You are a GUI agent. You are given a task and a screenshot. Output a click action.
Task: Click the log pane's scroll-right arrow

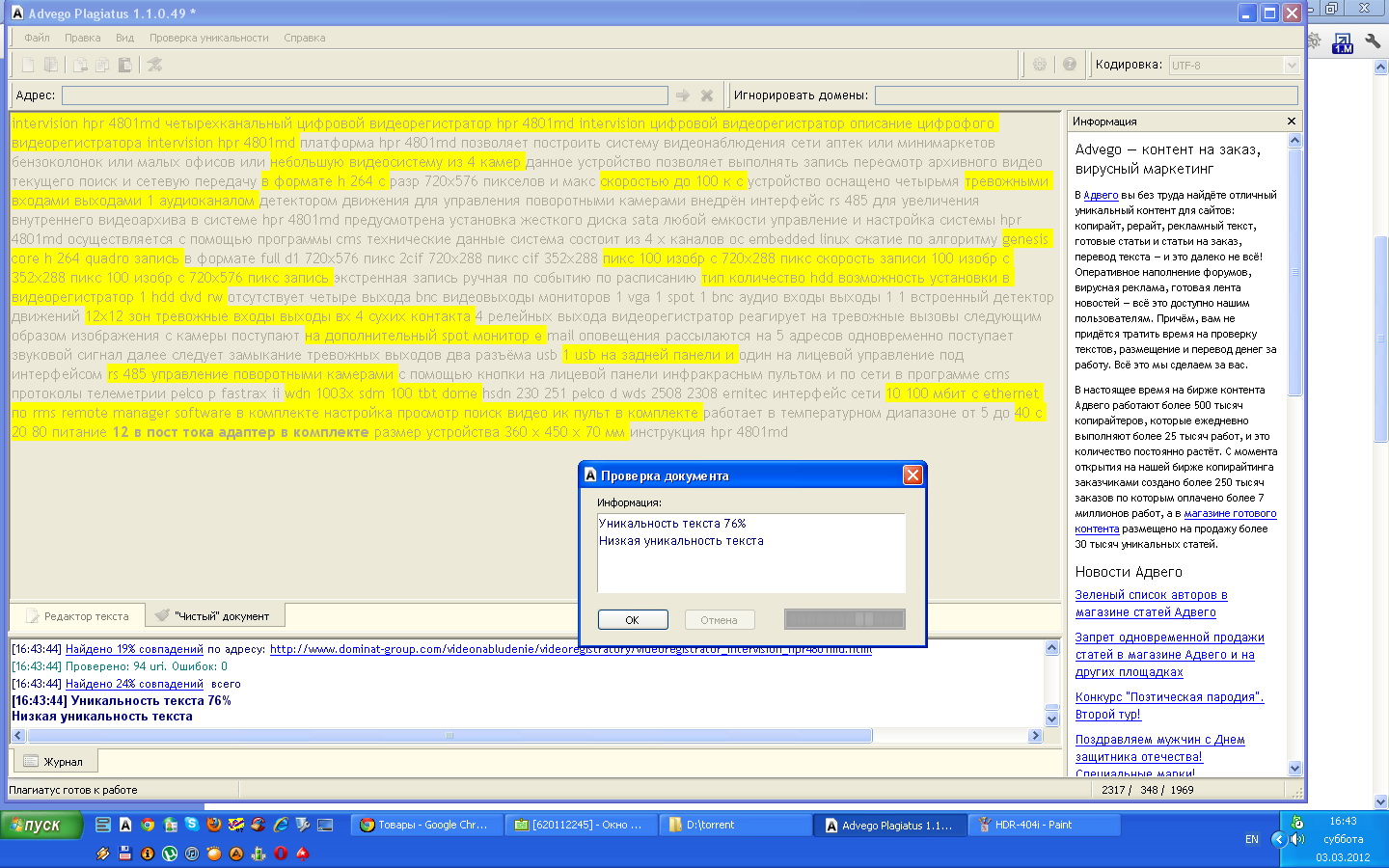pyautogui.click(x=1035, y=736)
